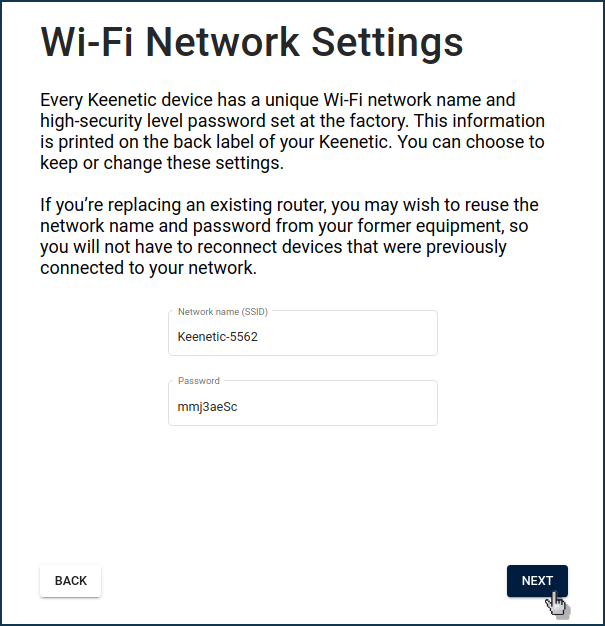
Task: Click the "Network name (SSID)" floating label
Action: [223, 312]
